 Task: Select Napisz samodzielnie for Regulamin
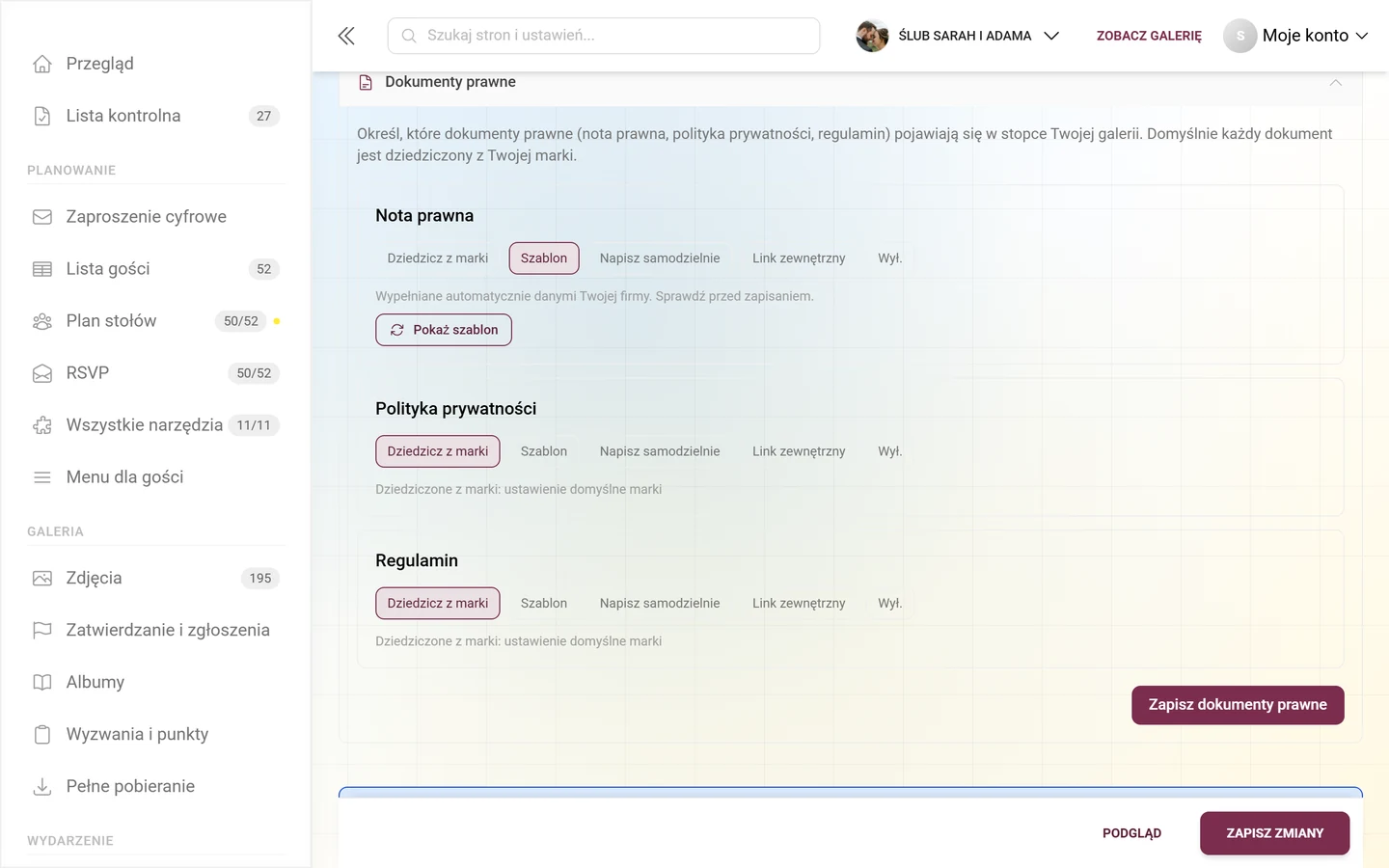pos(660,604)
